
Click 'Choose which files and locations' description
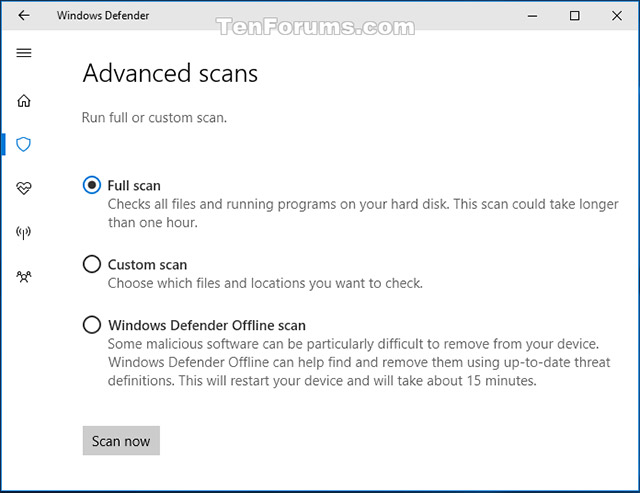pos(265,283)
